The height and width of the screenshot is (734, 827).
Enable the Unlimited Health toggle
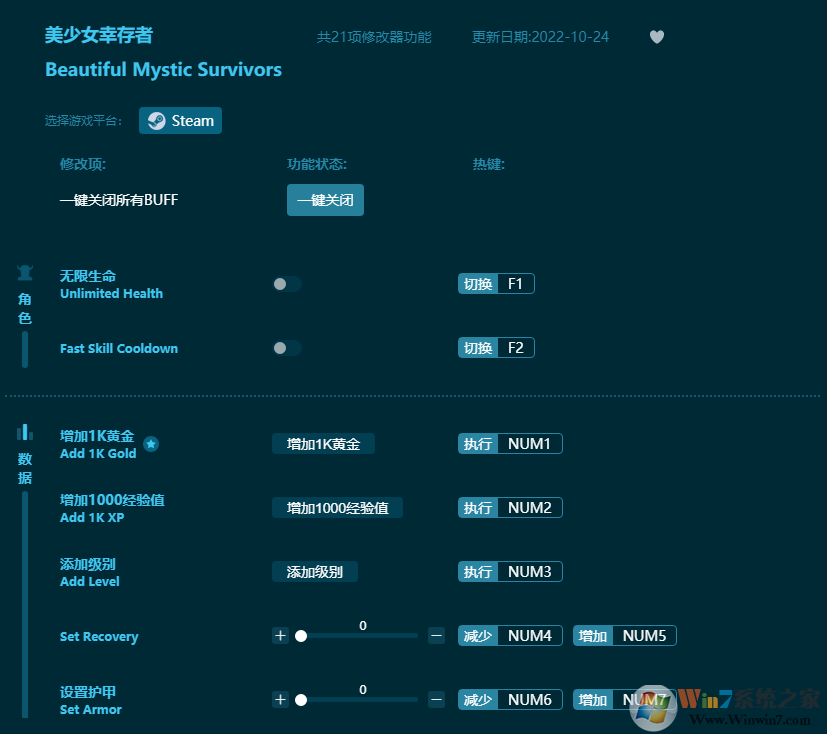(x=287, y=284)
